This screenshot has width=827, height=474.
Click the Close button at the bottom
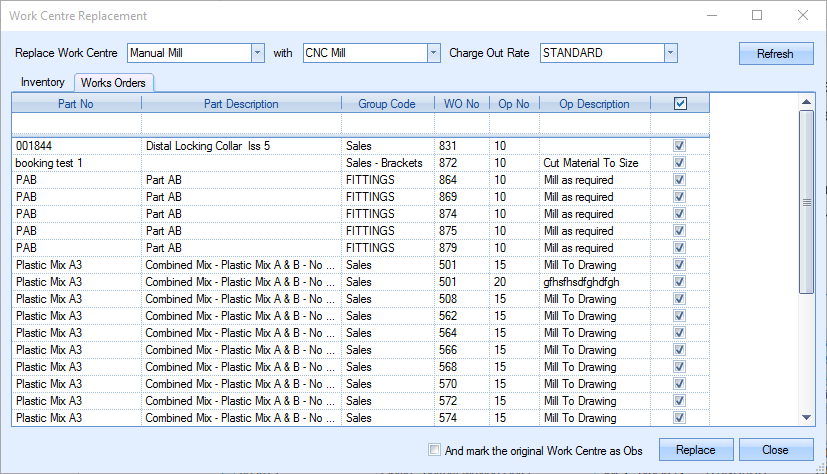click(x=775, y=450)
